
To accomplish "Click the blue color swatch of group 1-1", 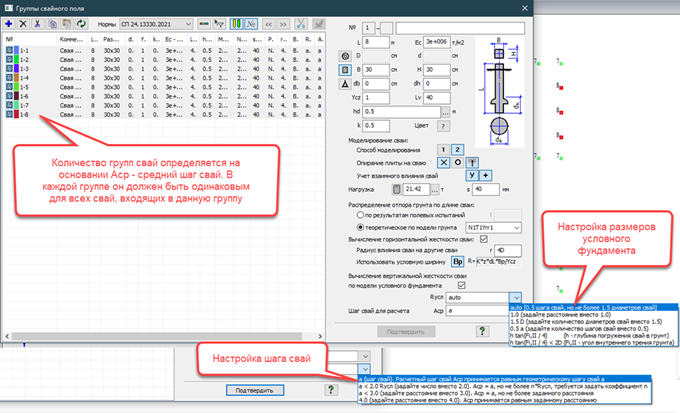I will (x=16, y=50).
